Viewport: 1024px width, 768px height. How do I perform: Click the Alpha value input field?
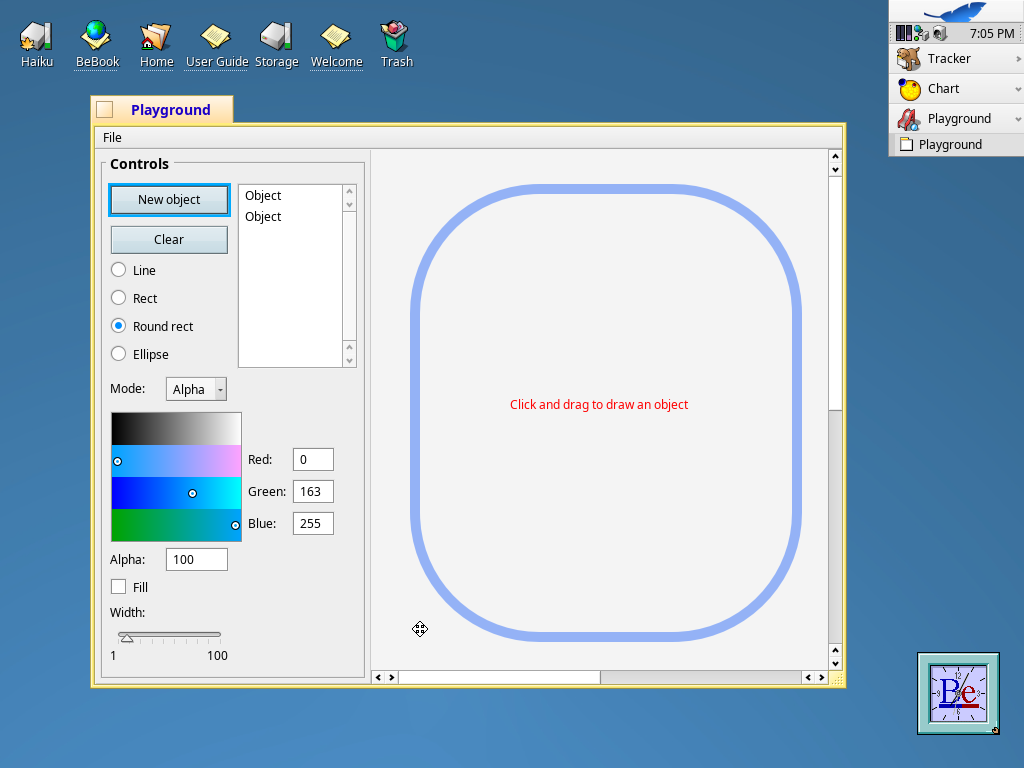coord(197,560)
